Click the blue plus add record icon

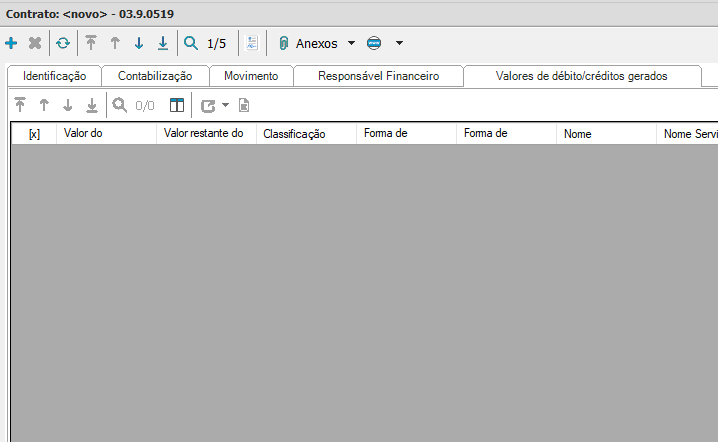(x=11, y=44)
